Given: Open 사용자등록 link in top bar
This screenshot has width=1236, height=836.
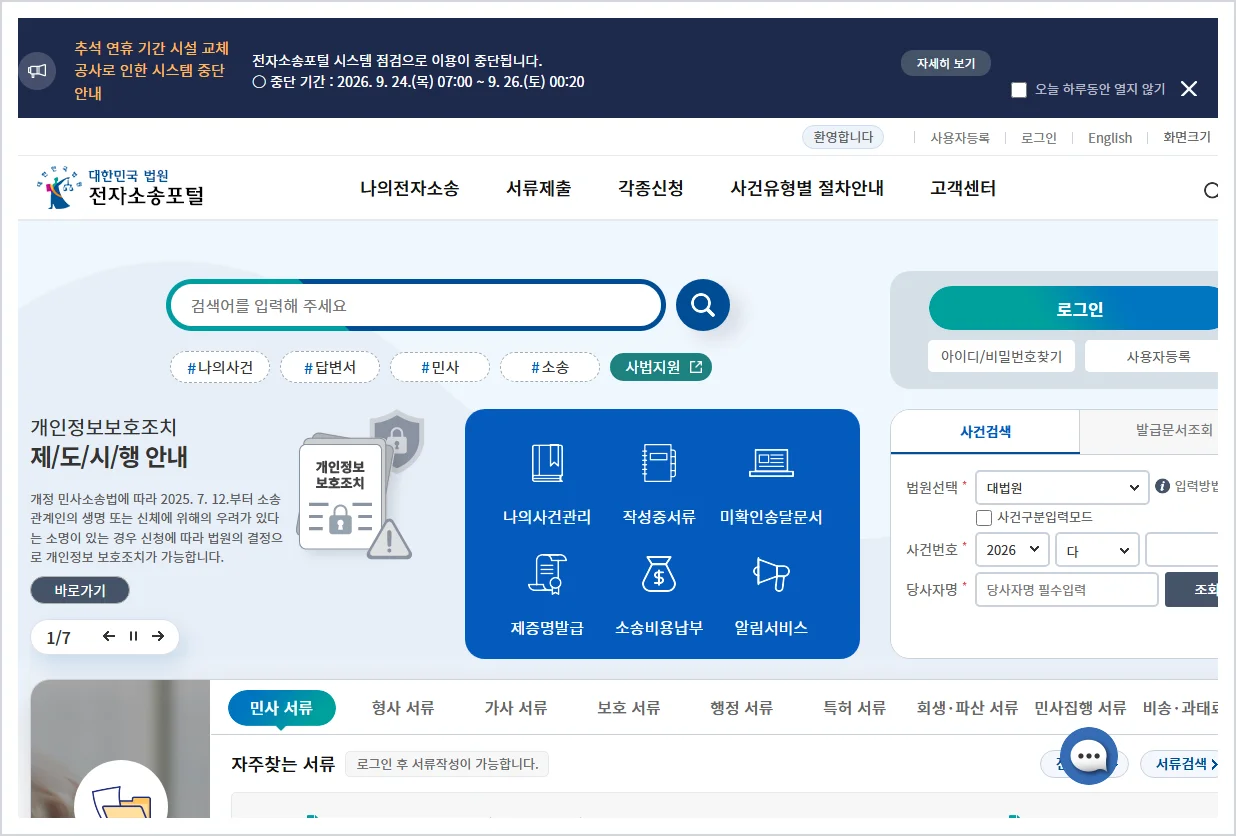Looking at the screenshot, I should coord(960,138).
